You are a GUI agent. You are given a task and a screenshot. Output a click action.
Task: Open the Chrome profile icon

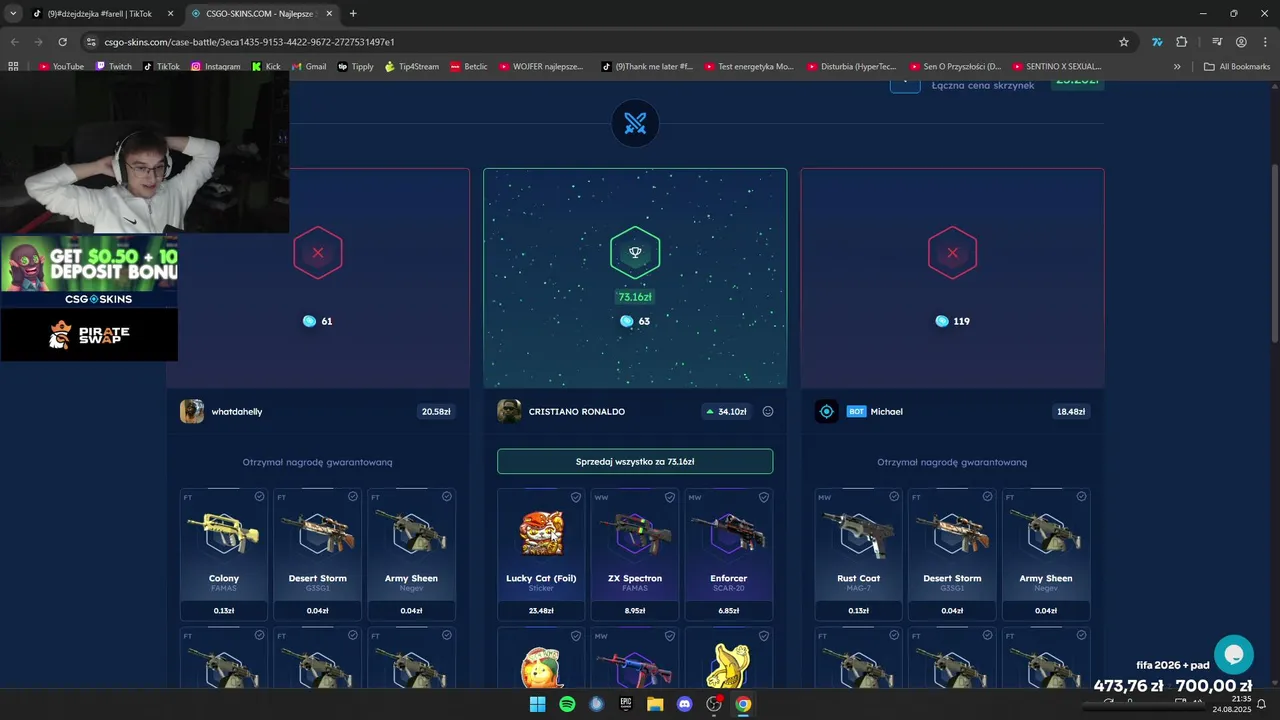pos(1241,42)
